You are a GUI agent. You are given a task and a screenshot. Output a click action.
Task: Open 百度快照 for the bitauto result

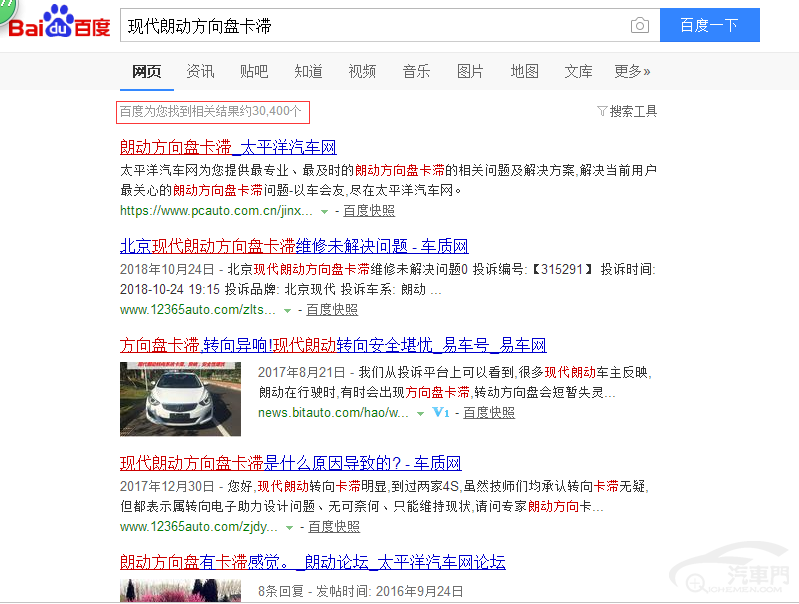pyautogui.click(x=489, y=412)
